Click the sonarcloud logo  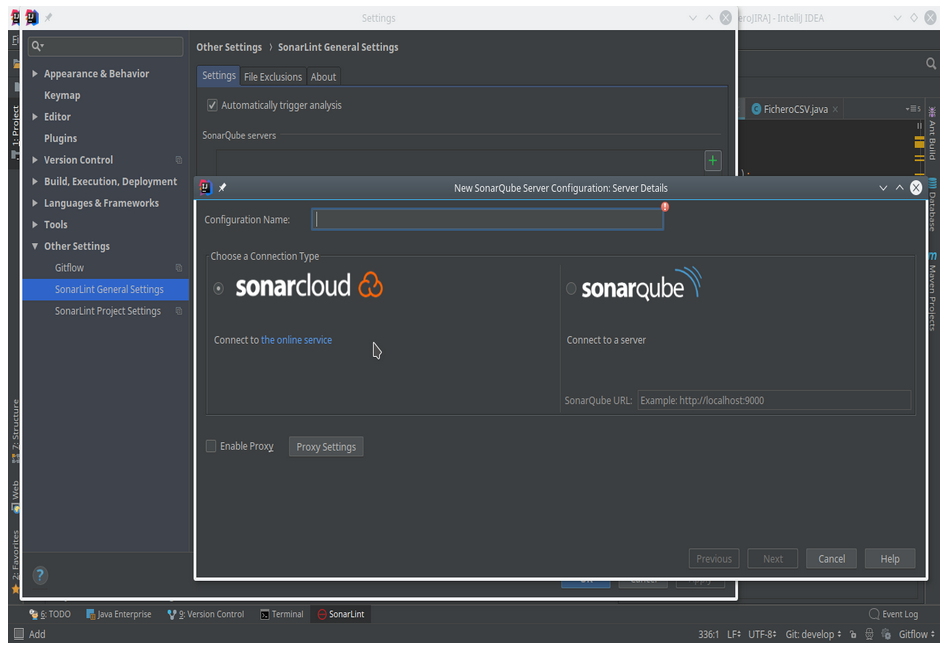coord(309,286)
